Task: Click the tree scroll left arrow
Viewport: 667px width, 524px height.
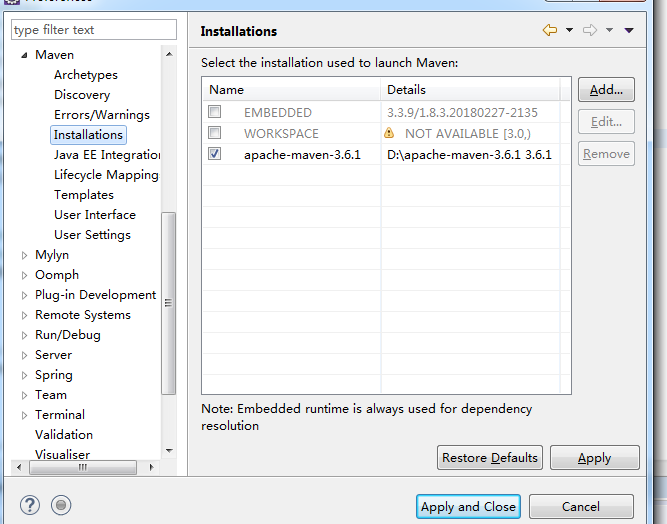Action: 19,467
